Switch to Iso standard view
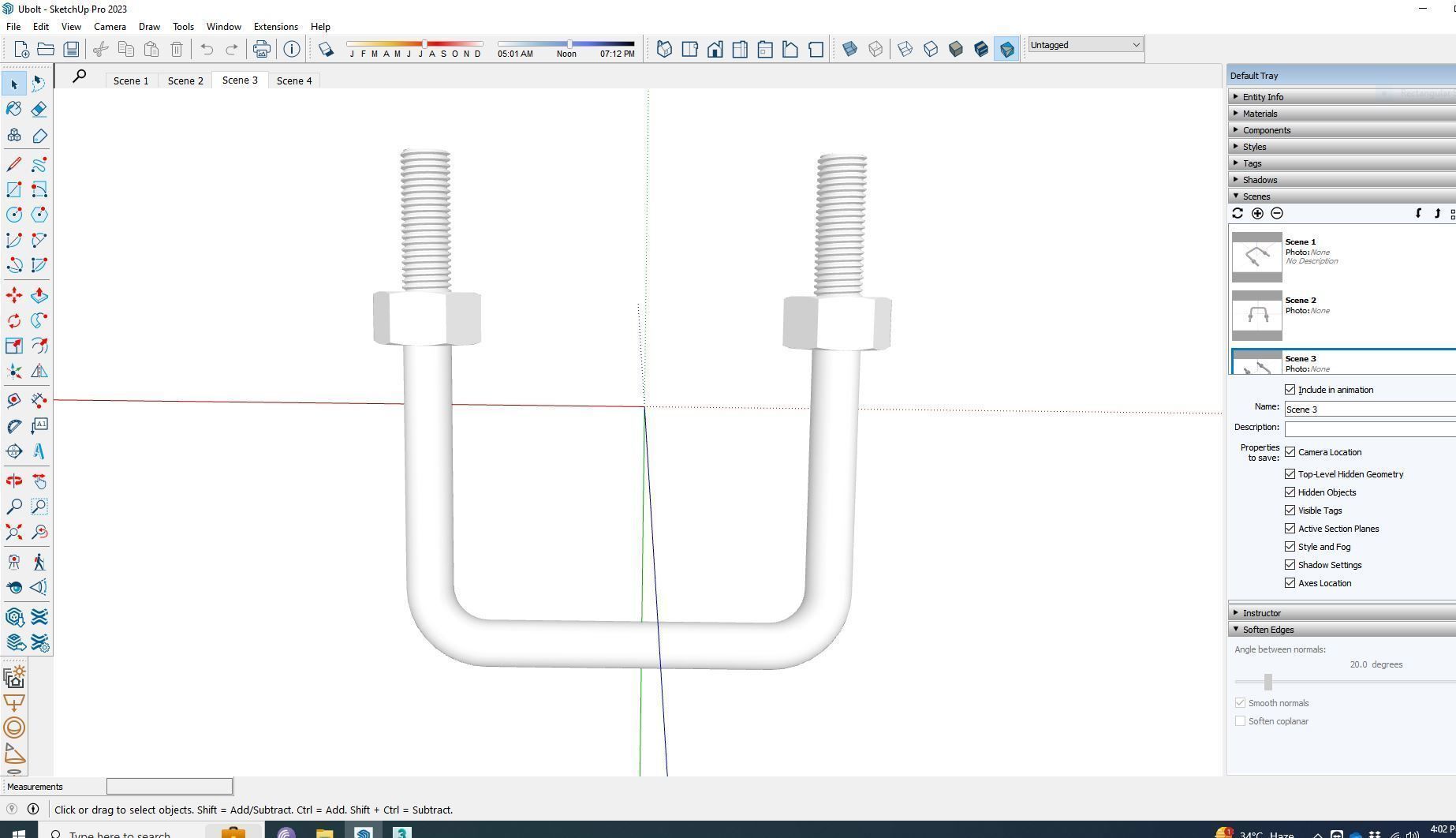Image resolution: width=1456 pixels, height=838 pixels. coord(664,50)
